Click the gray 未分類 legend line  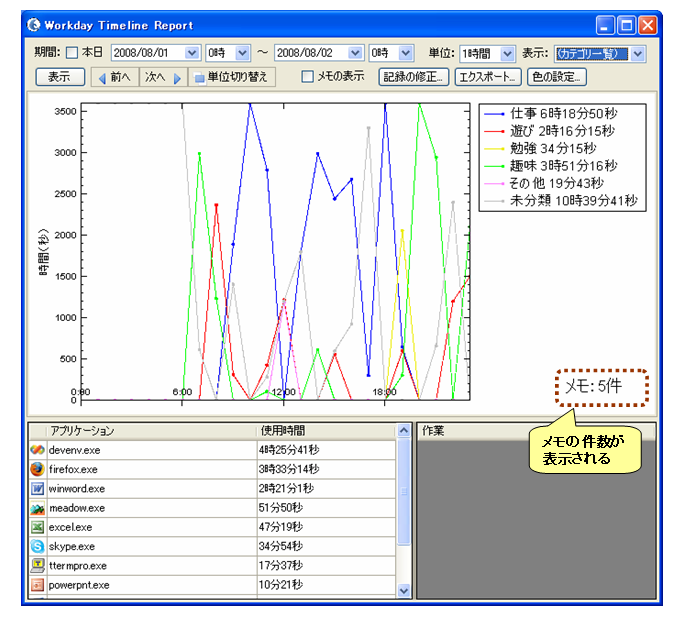494,201
